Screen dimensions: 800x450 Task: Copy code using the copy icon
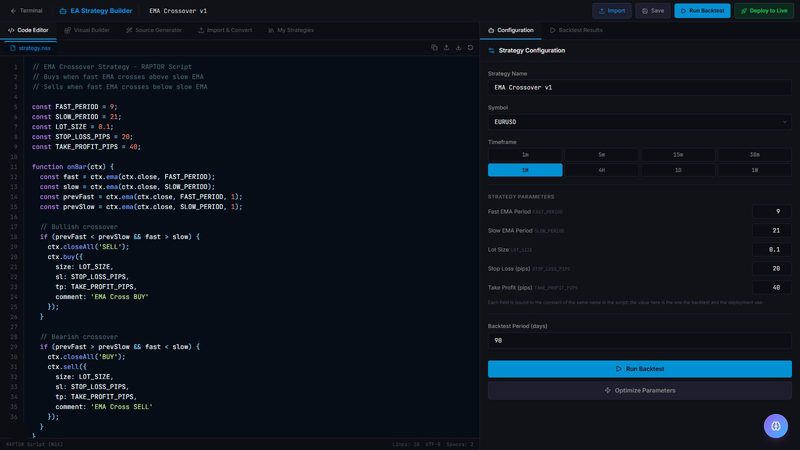[434, 47]
